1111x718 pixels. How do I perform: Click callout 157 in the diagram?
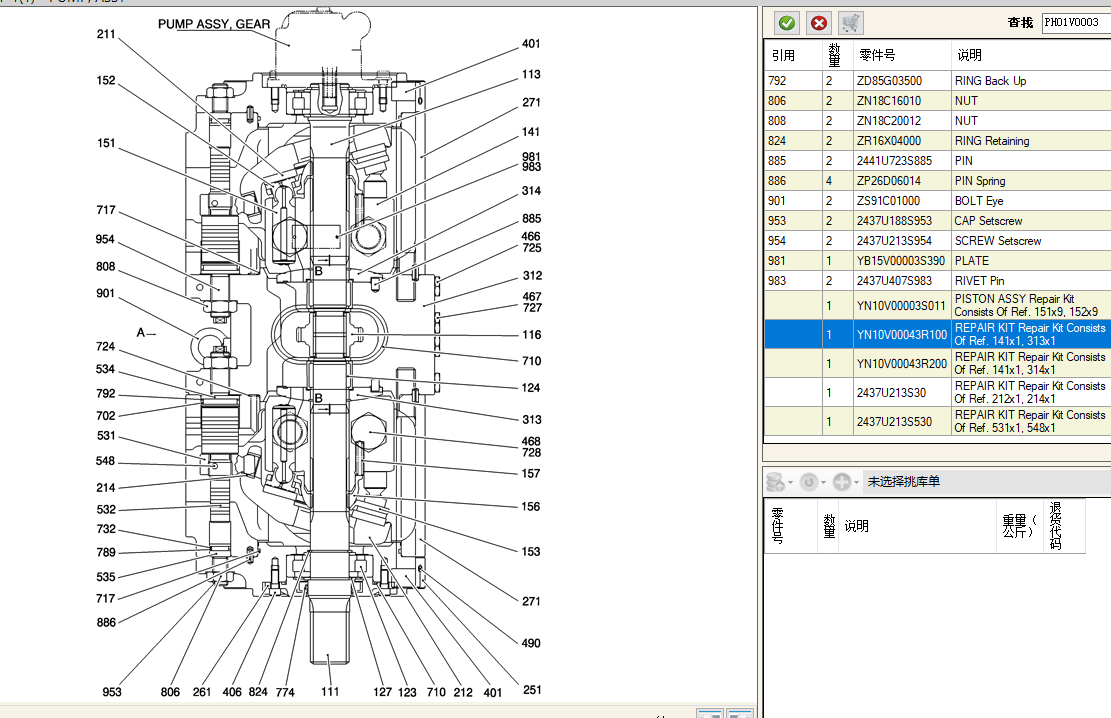[x=531, y=474]
